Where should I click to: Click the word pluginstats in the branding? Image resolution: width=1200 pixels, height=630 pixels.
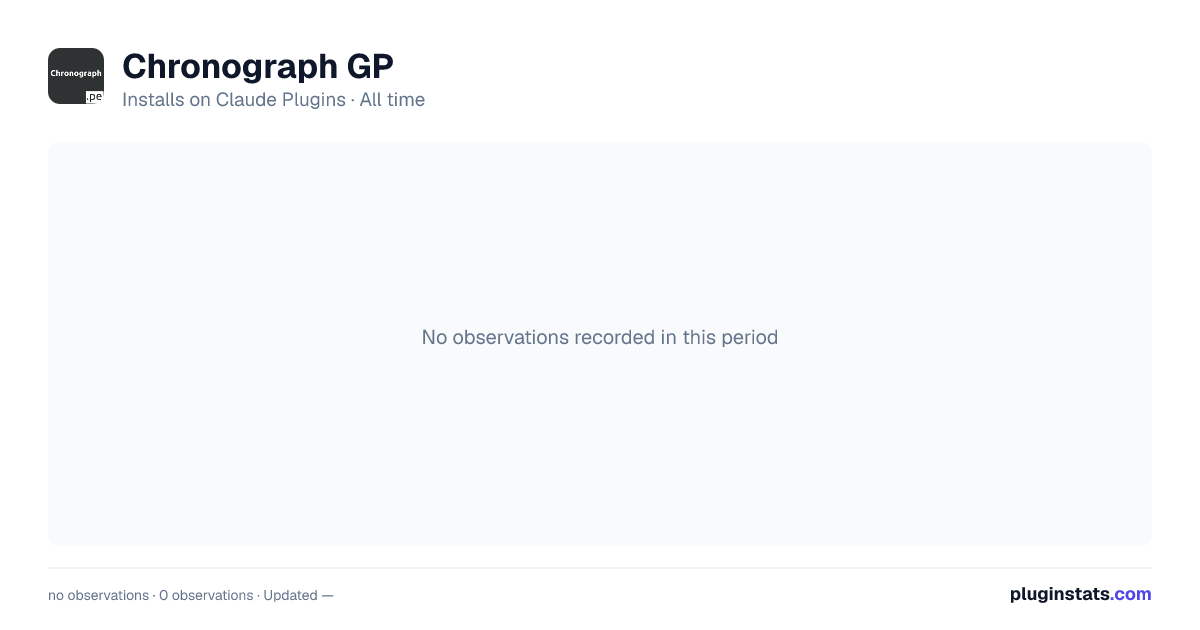click(1060, 594)
